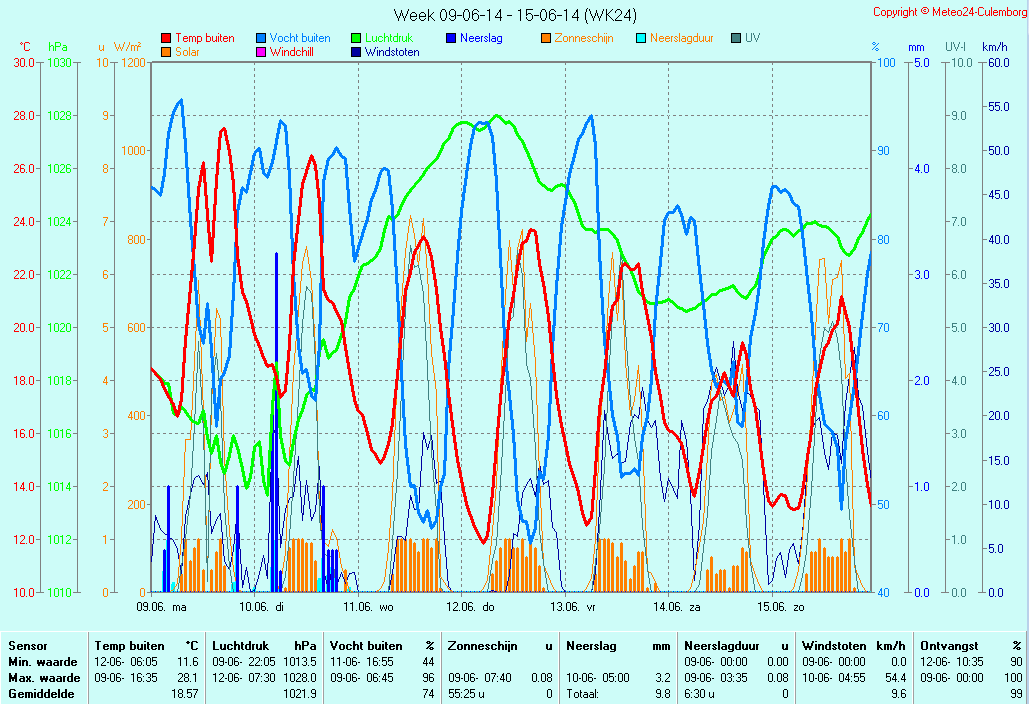Open the Meteo24-Culemborg copyright link
This screenshot has height=704, width=1029.
[949, 12]
